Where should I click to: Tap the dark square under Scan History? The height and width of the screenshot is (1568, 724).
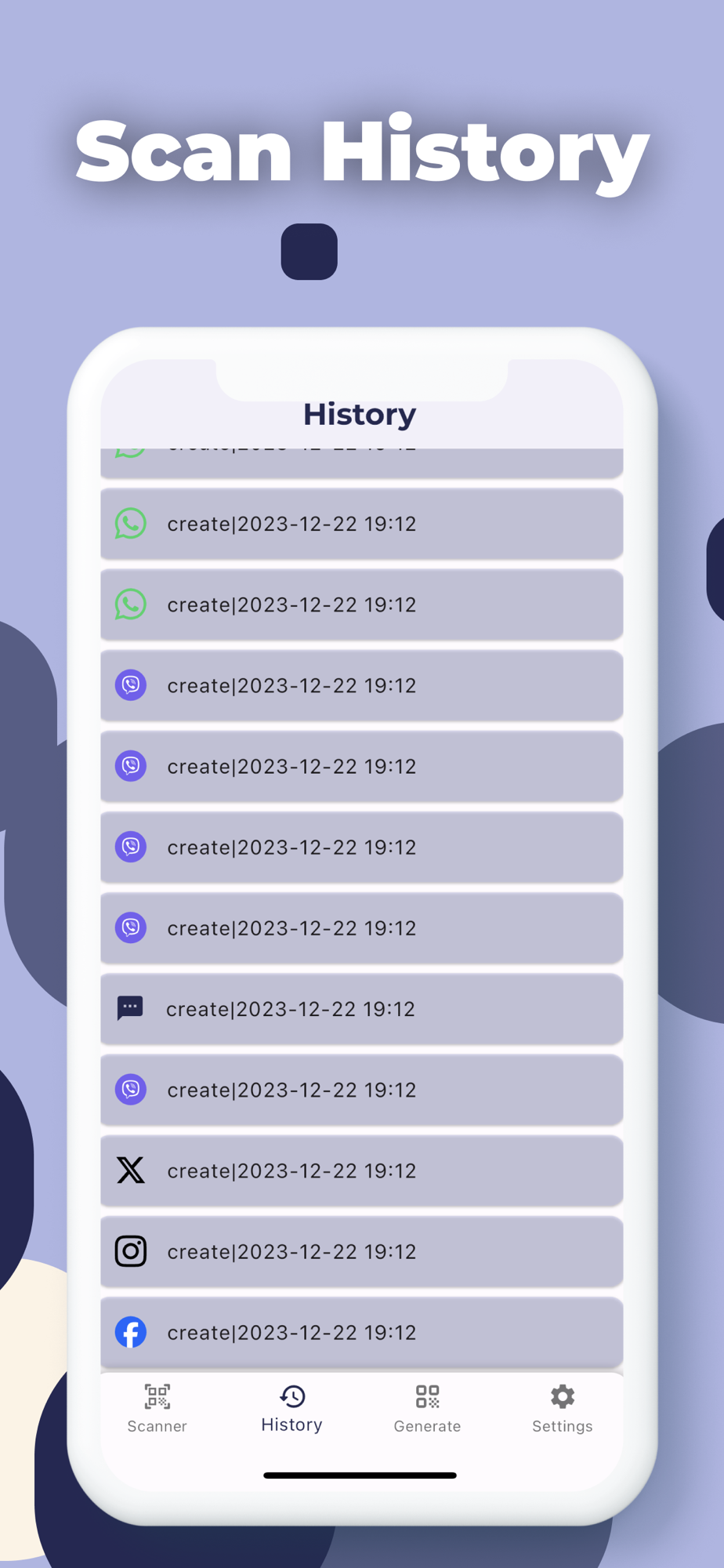coord(310,252)
